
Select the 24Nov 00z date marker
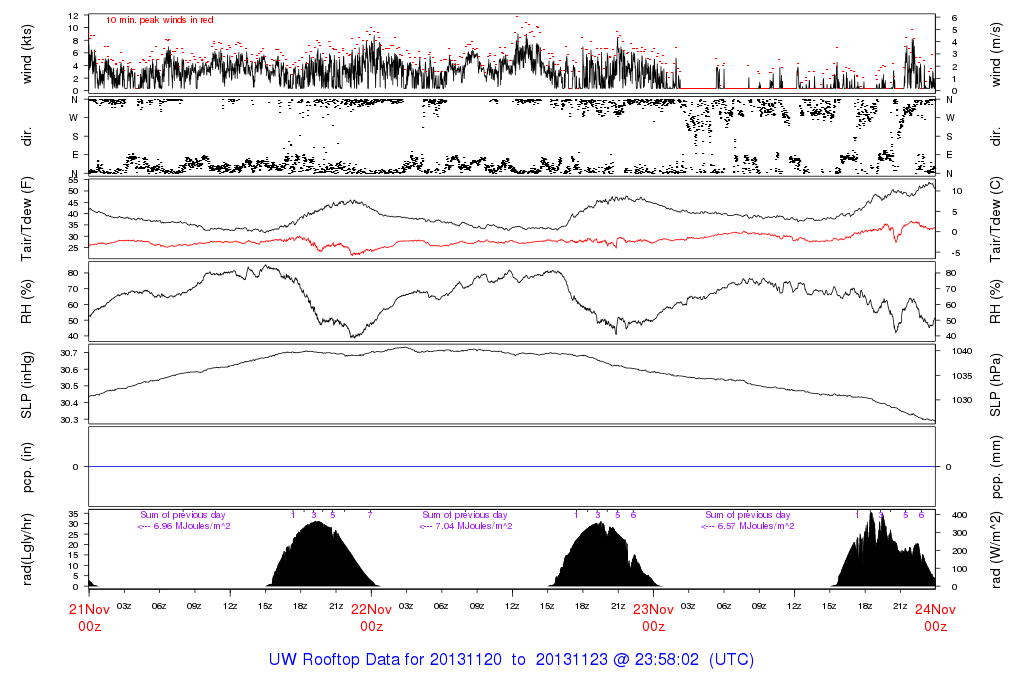click(x=935, y=616)
